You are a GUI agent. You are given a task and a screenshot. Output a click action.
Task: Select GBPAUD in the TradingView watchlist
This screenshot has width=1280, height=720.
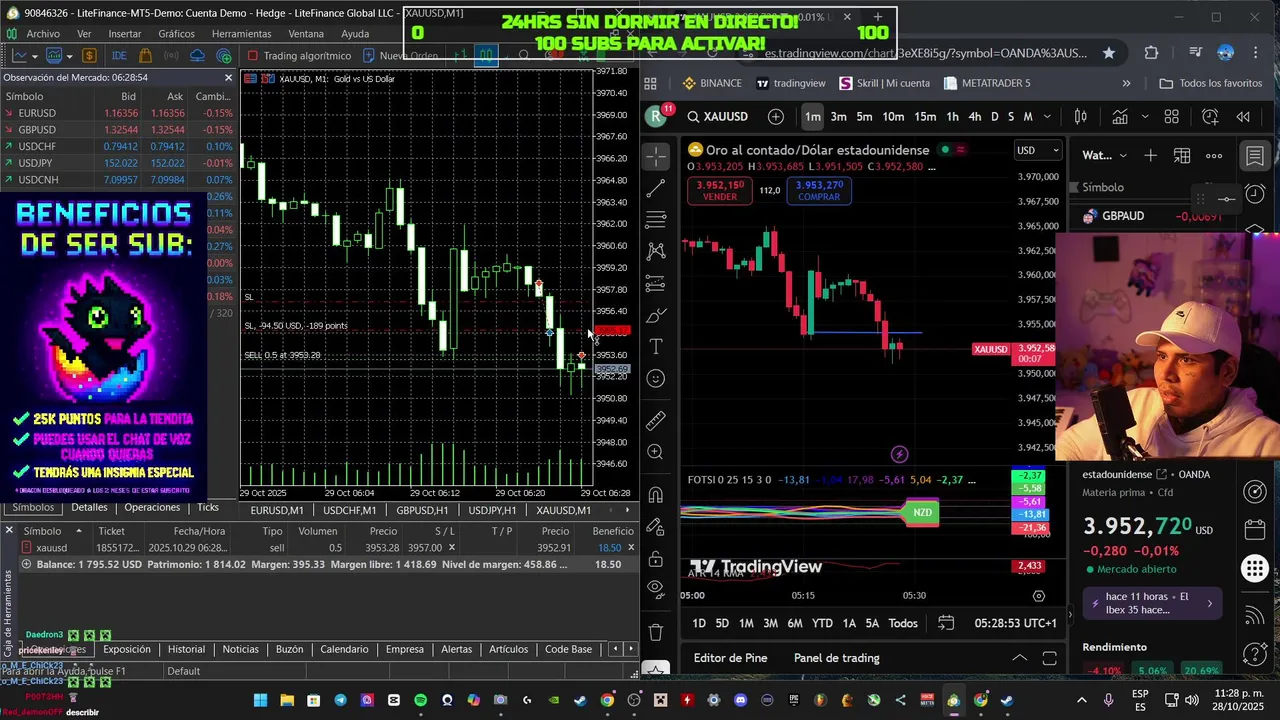pyautogui.click(x=1122, y=216)
